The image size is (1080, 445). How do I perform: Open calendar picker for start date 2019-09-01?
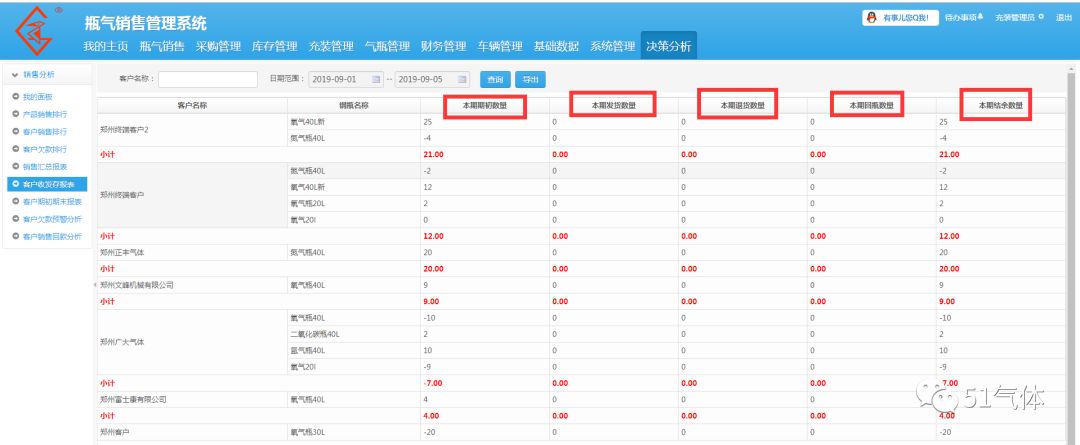click(376, 79)
